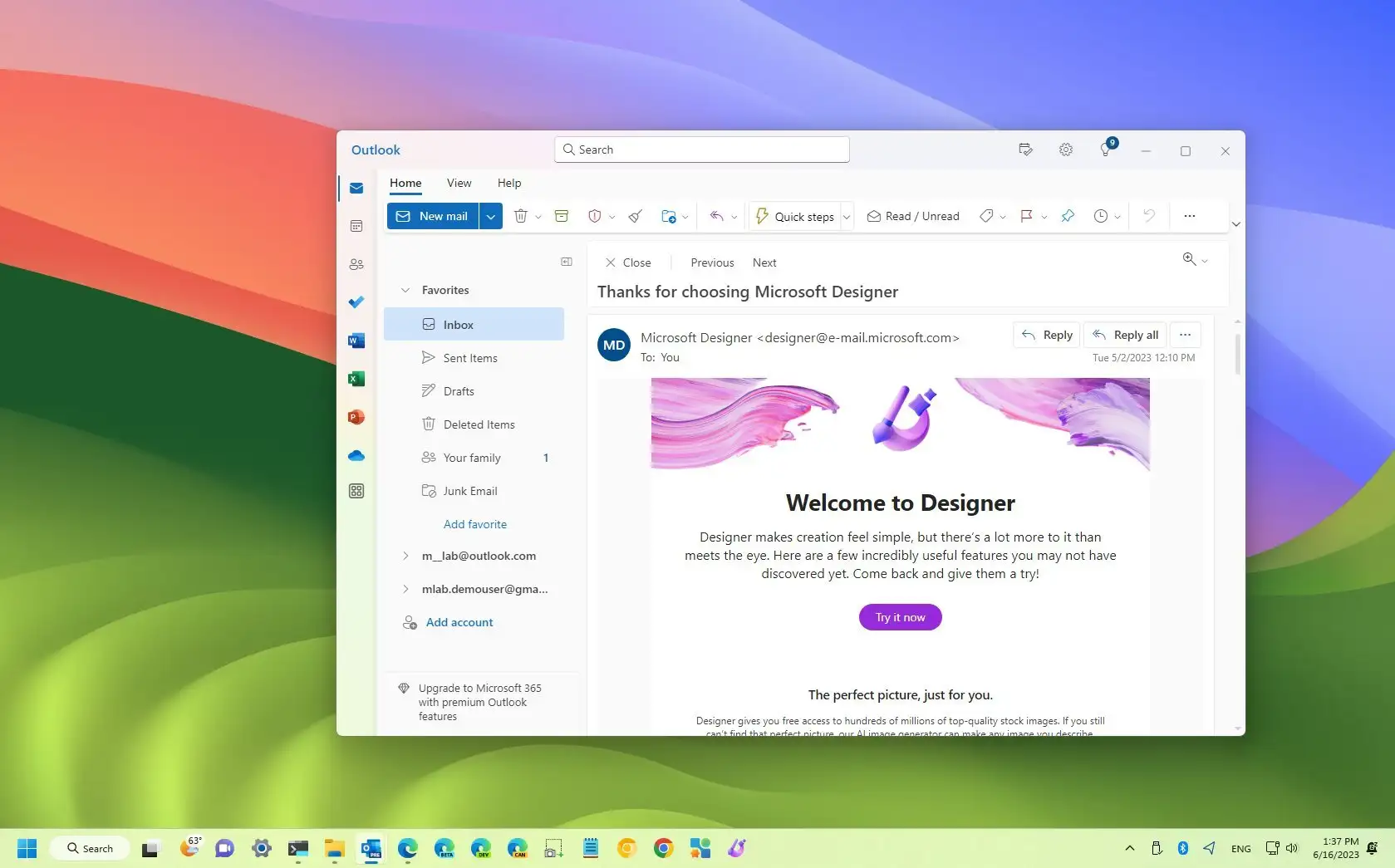Screen dimensions: 1395x868
Task: Click the Zoom magnifier icon in reading pane
Action: tap(1190, 259)
